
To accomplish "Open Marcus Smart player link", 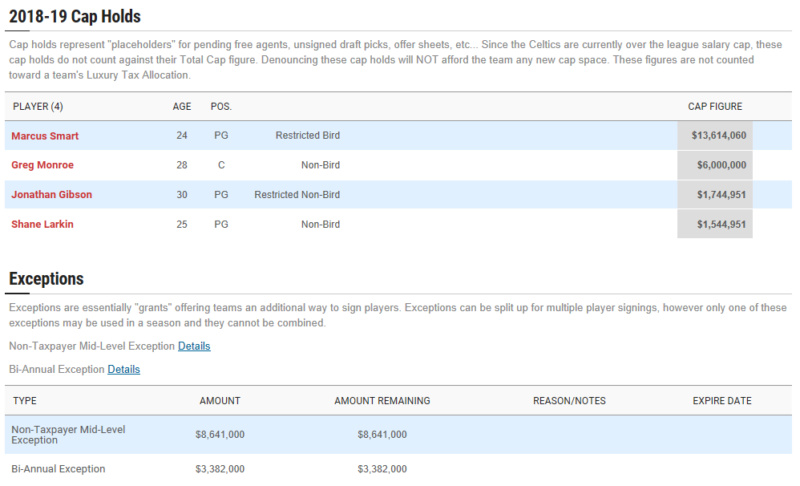I will pyautogui.click(x=45, y=136).
